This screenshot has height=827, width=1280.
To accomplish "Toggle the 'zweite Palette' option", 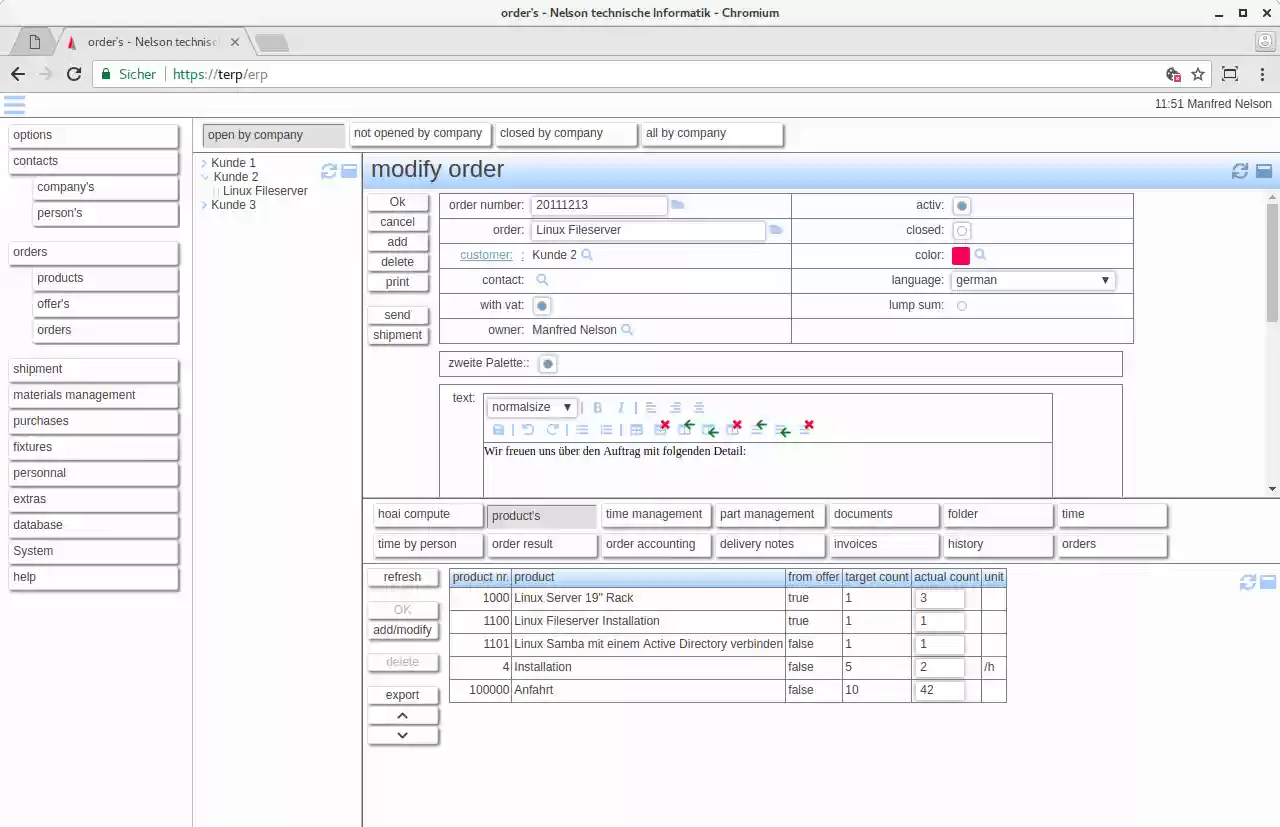I will pos(547,363).
